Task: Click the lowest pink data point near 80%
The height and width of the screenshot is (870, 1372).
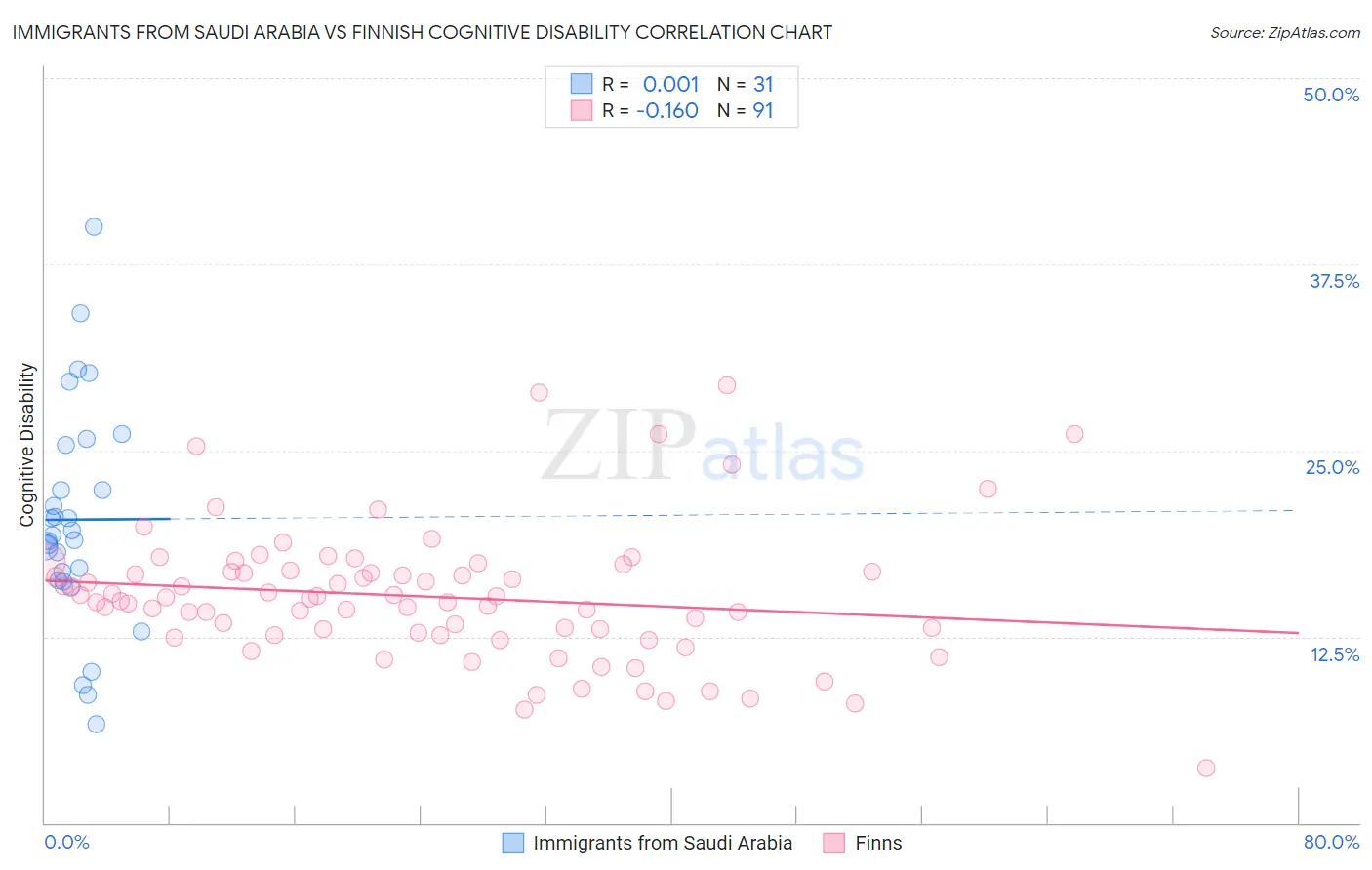Action: click(1206, 768)
